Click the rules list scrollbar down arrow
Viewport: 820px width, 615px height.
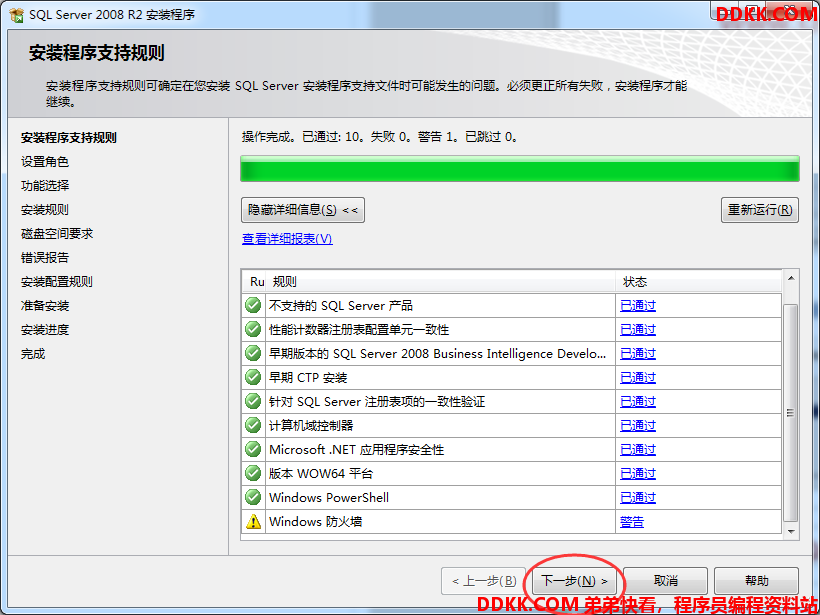791,532
